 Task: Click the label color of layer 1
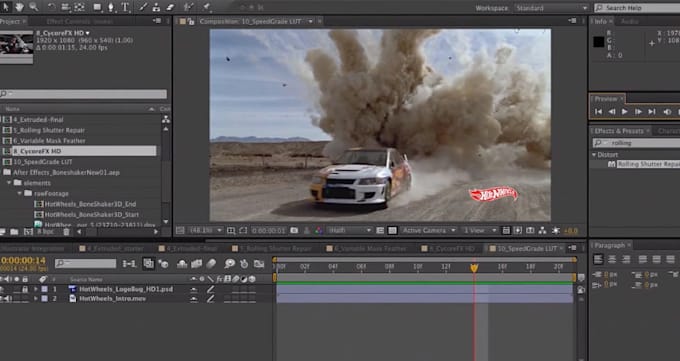(x=45, y=289)
